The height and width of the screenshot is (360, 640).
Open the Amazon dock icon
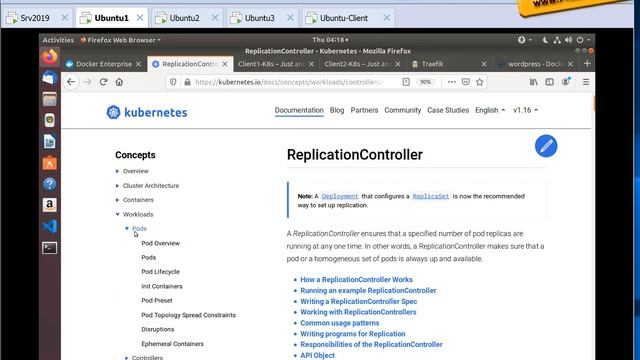click(x=49, y=205)
